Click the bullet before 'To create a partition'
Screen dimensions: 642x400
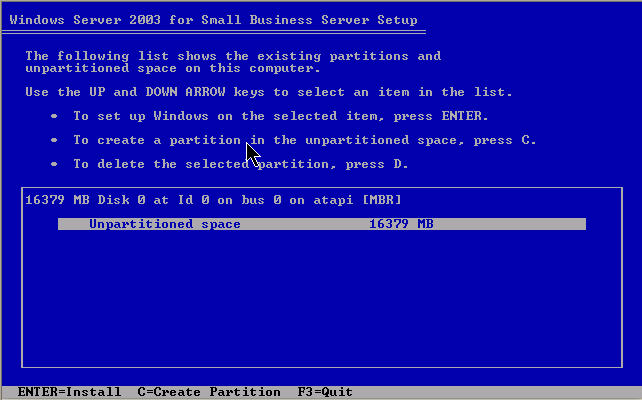[x=54, y=140]
